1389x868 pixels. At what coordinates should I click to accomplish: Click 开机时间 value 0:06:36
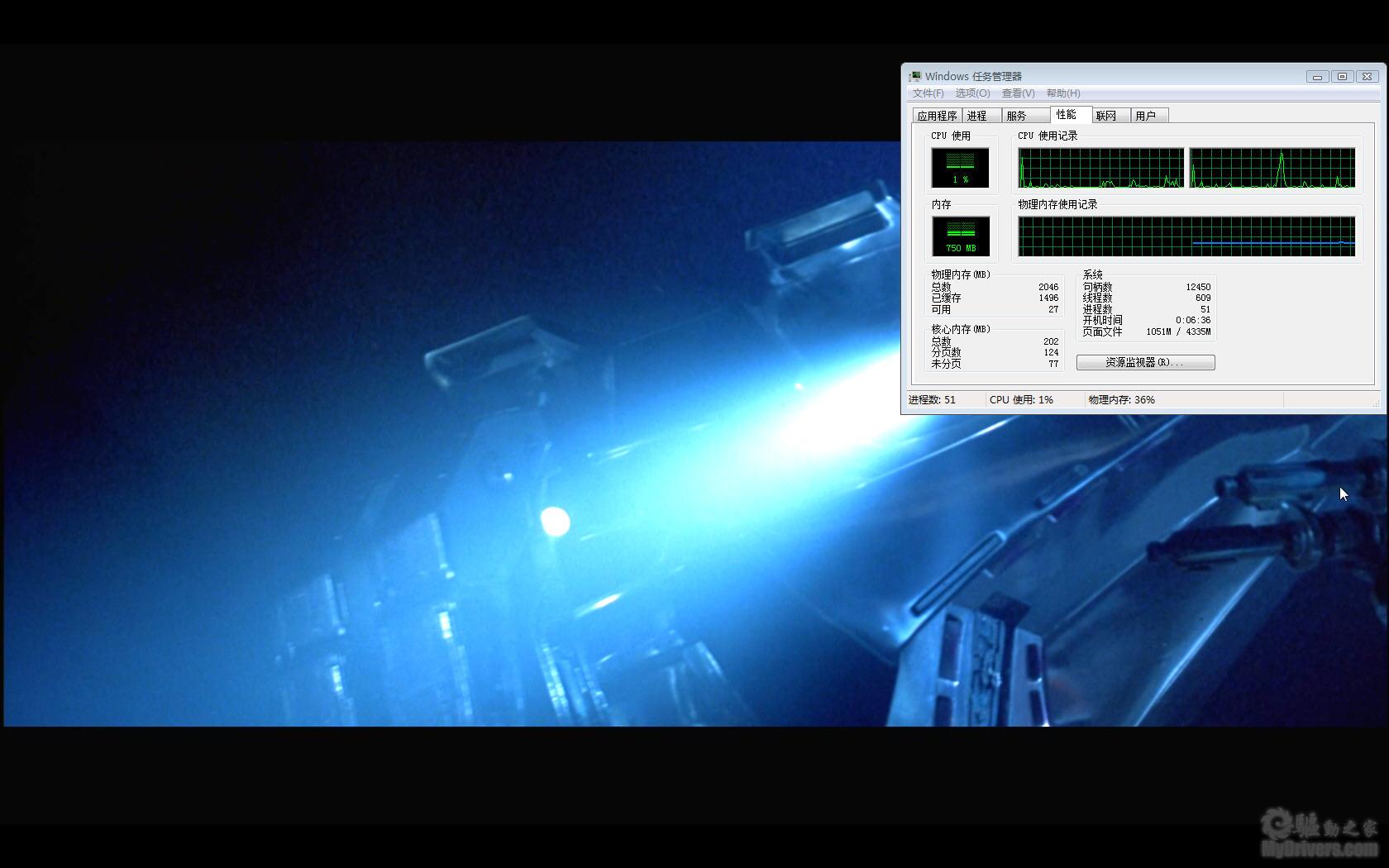(x=1193, y=320)
